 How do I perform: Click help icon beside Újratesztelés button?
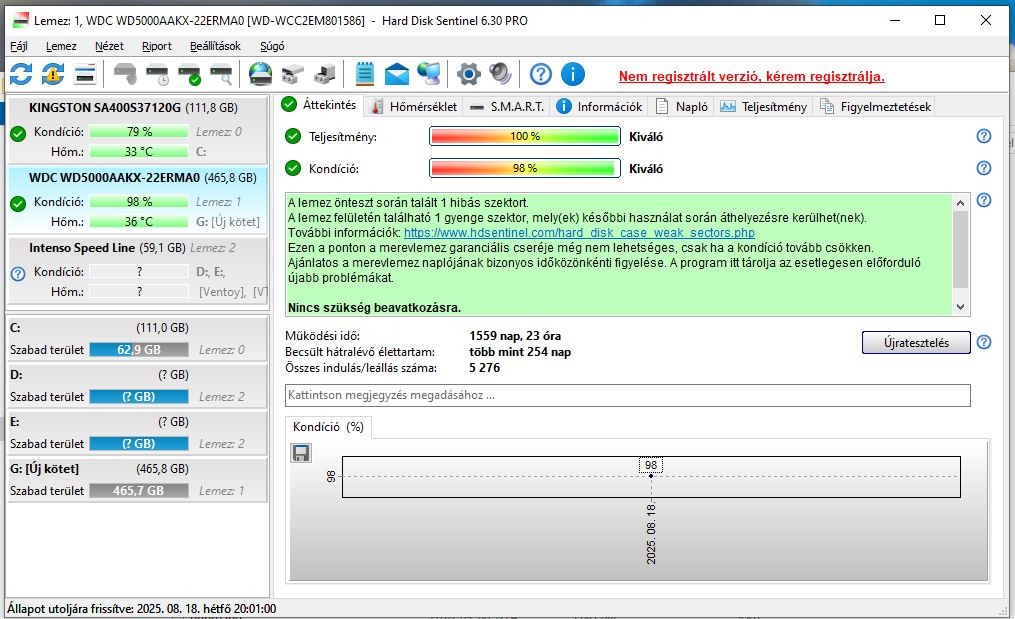(984, 342)
